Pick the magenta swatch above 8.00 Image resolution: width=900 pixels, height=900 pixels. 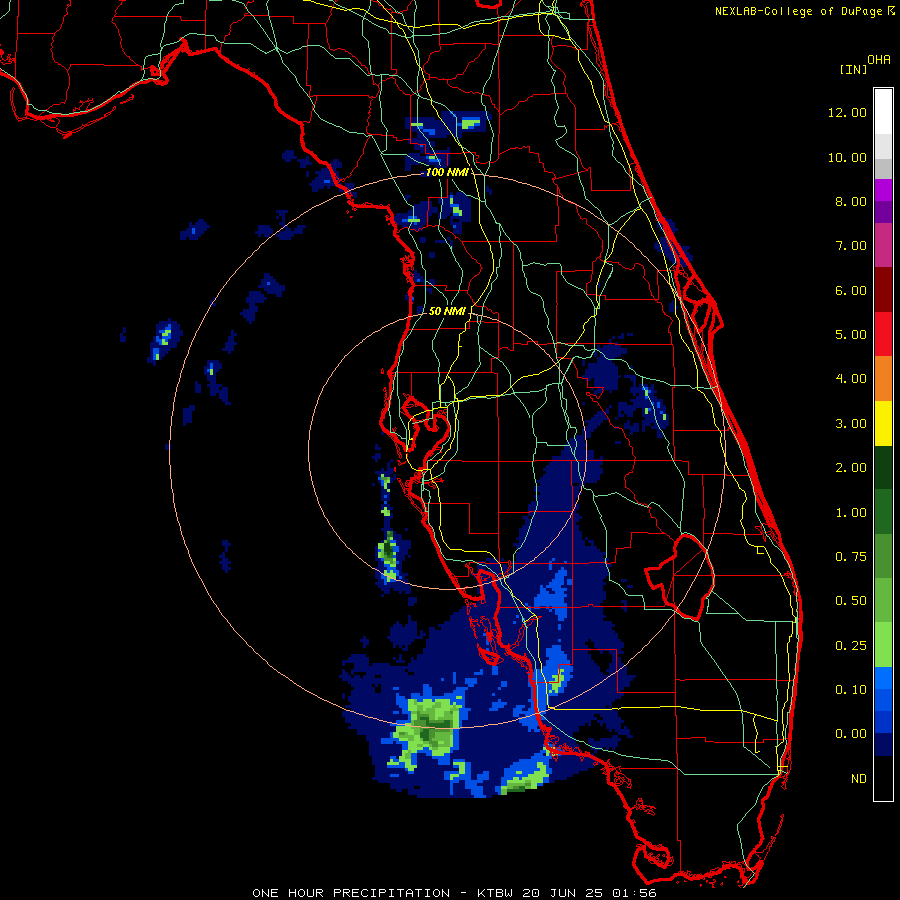pyautogui.click(x=883, y=190)
